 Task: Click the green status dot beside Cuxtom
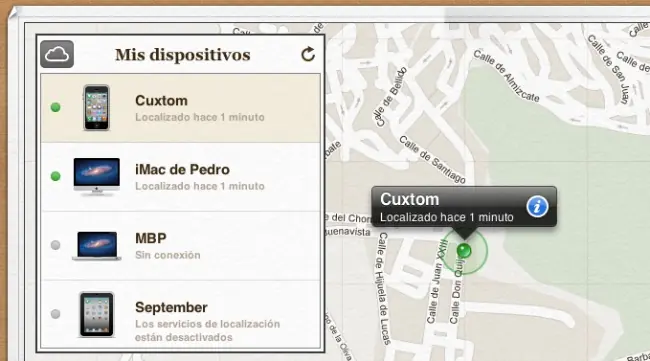click(56, 107)
